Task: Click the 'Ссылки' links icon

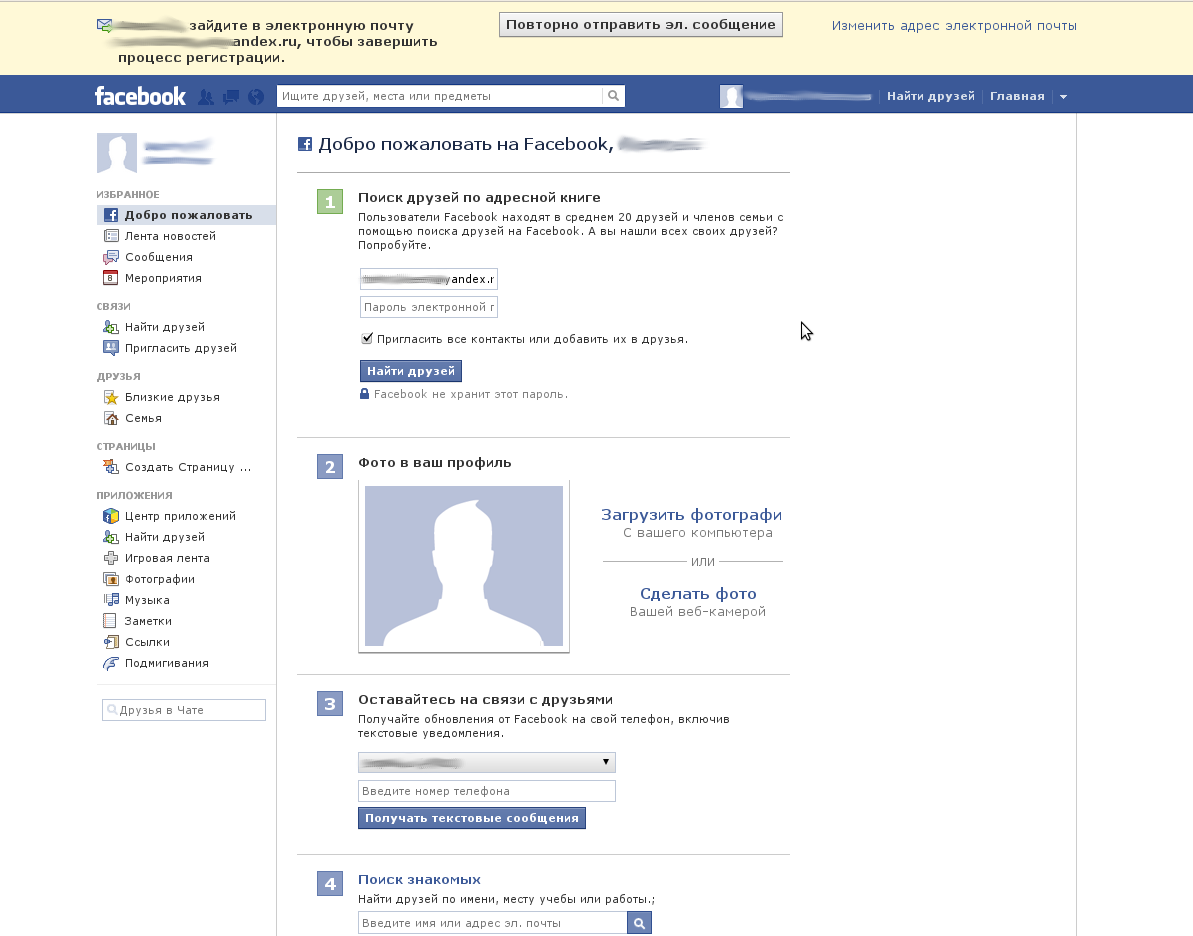Action: 111,642
